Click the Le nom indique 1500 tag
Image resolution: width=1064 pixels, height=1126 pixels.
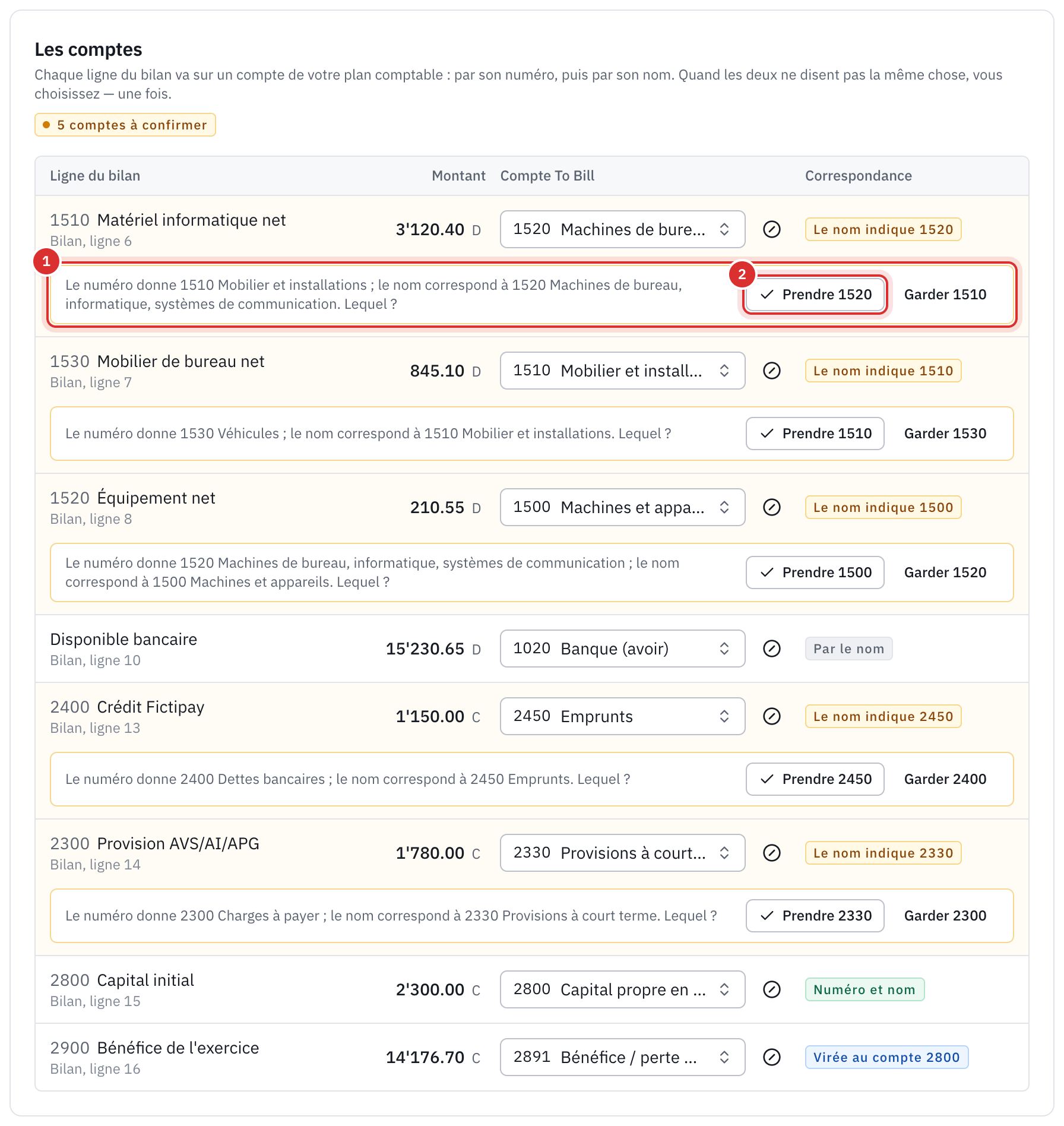point(883,507)
